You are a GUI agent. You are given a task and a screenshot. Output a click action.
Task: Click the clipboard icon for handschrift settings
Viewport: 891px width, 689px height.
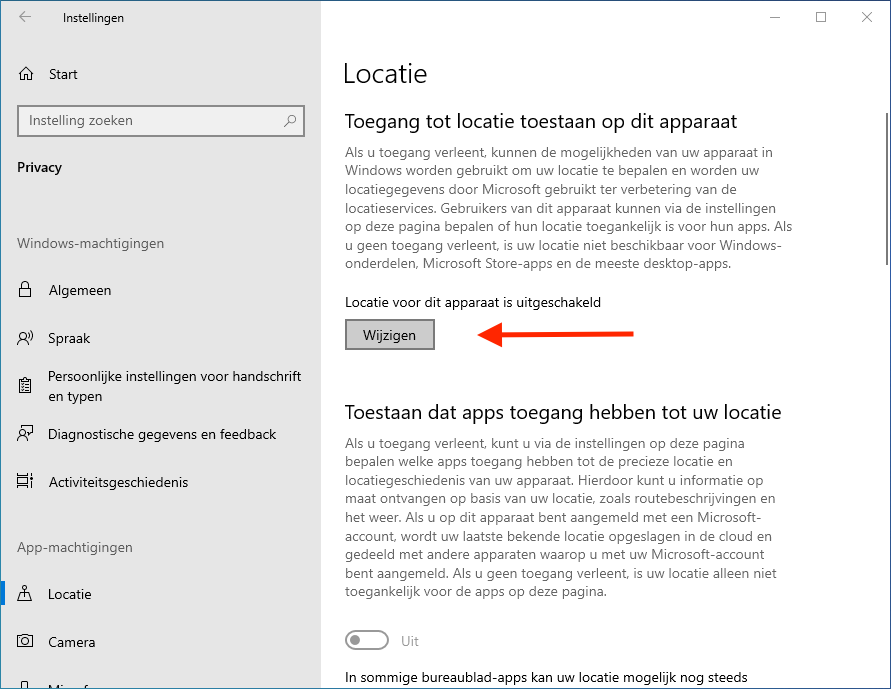(x=26, y=386)
